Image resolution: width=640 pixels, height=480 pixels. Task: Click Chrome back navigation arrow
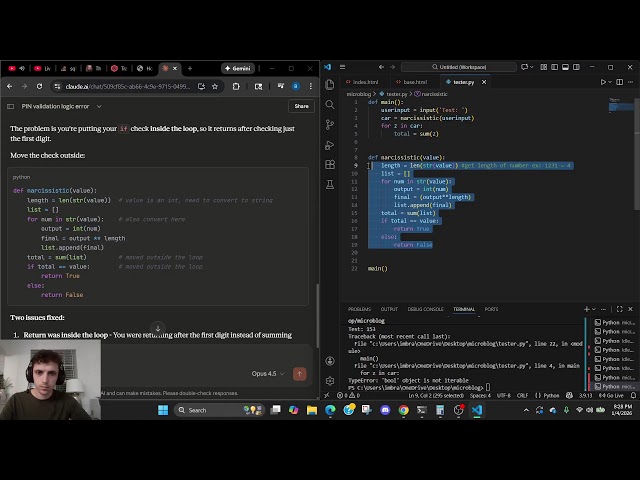[9, 86]
